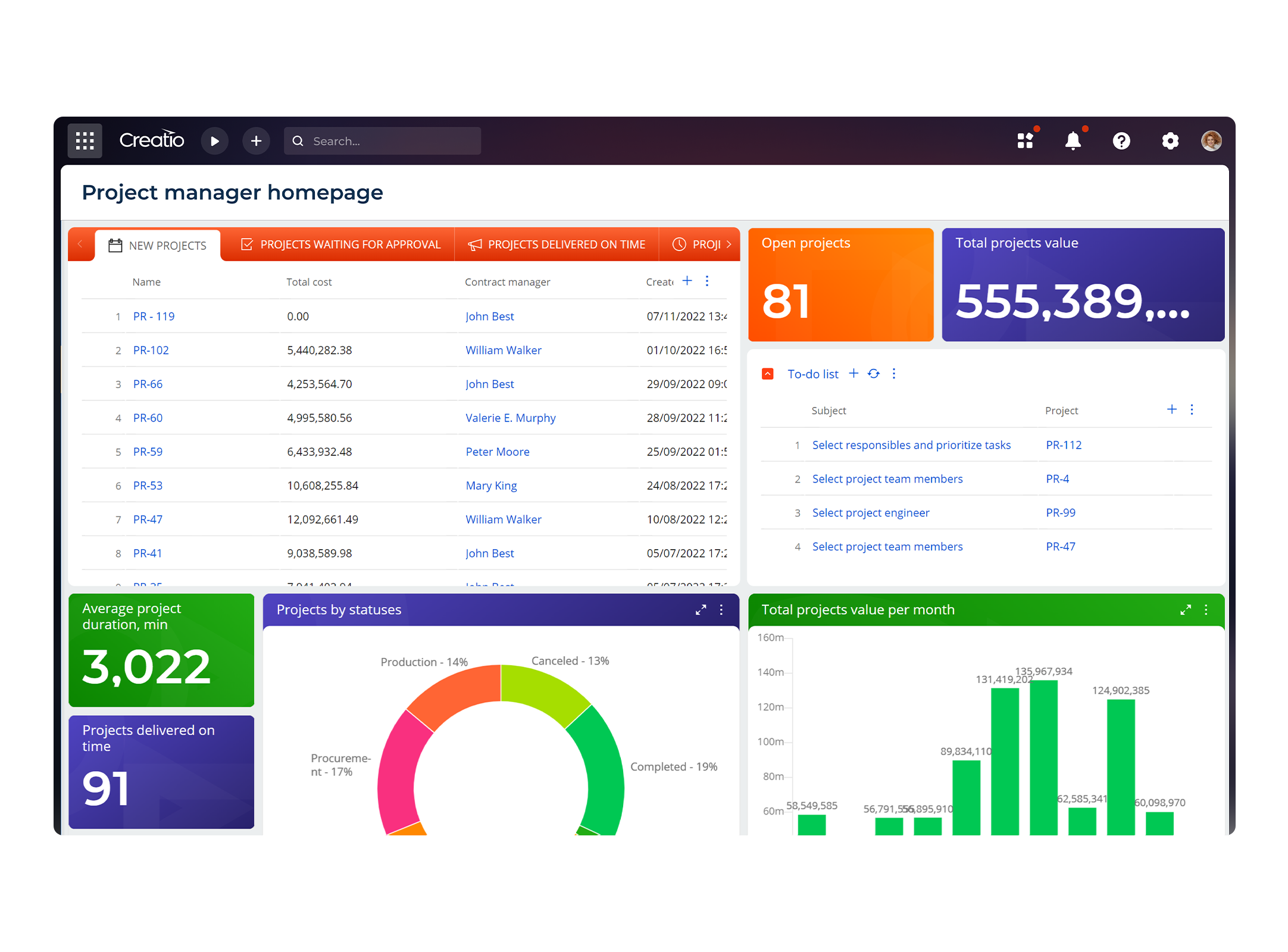Collapse the To-do list panel
This screenshot has width=1288, height=952.
pyautogui.click(x=768, y=374)
